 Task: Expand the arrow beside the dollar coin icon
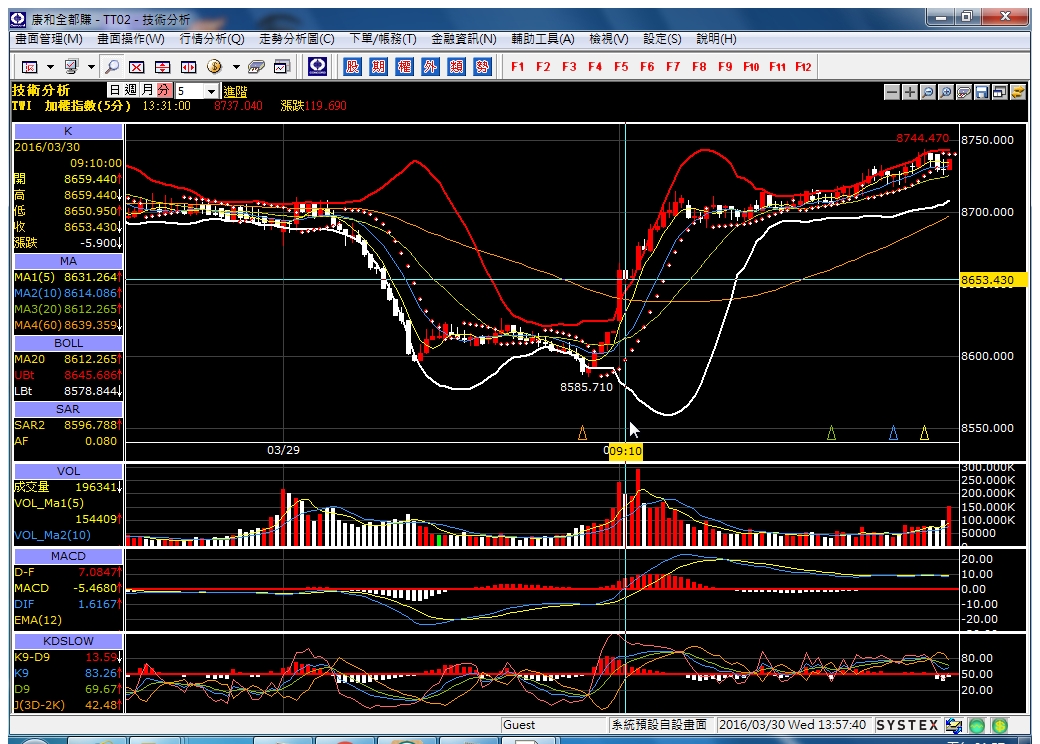tap(235, 67)
